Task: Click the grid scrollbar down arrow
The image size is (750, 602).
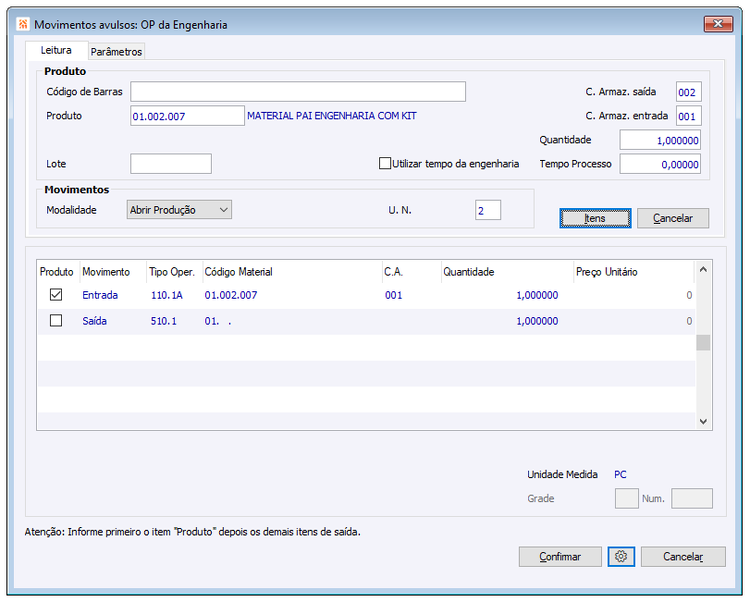Action: (703, 421)
